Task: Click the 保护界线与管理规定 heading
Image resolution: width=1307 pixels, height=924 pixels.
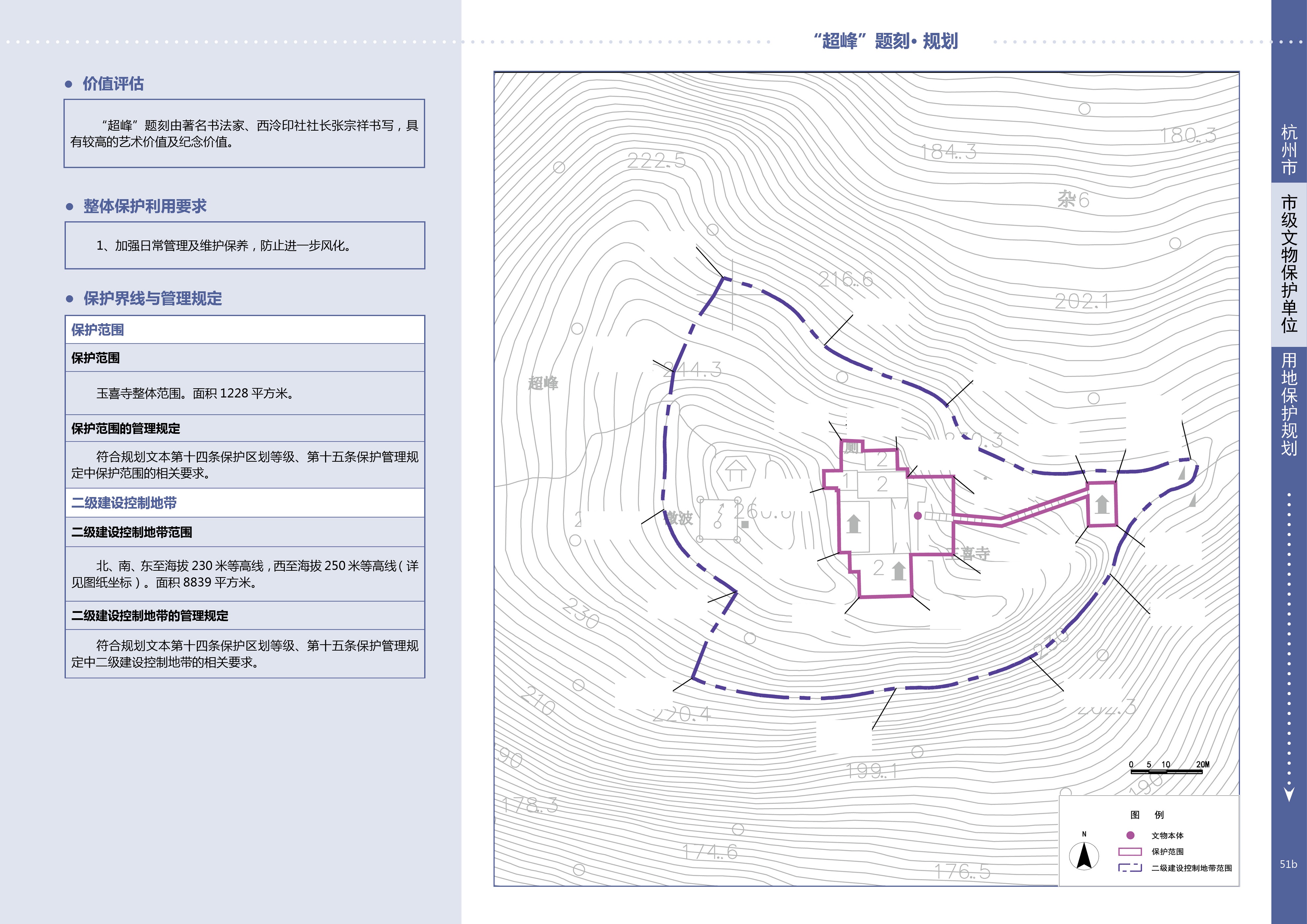Action: [152, 298]
